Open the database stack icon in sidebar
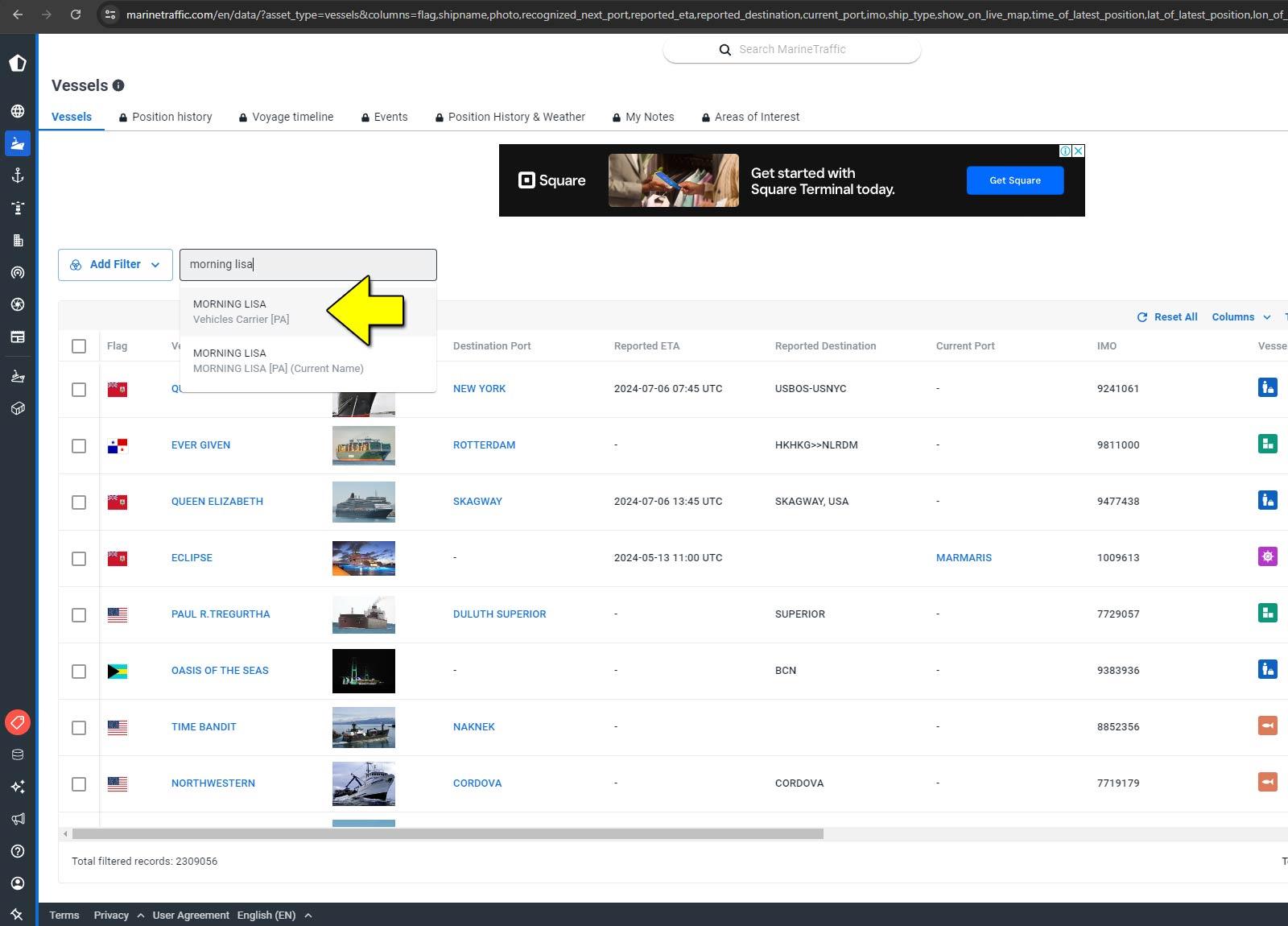The image size is (1288, 926). point(18,754)
